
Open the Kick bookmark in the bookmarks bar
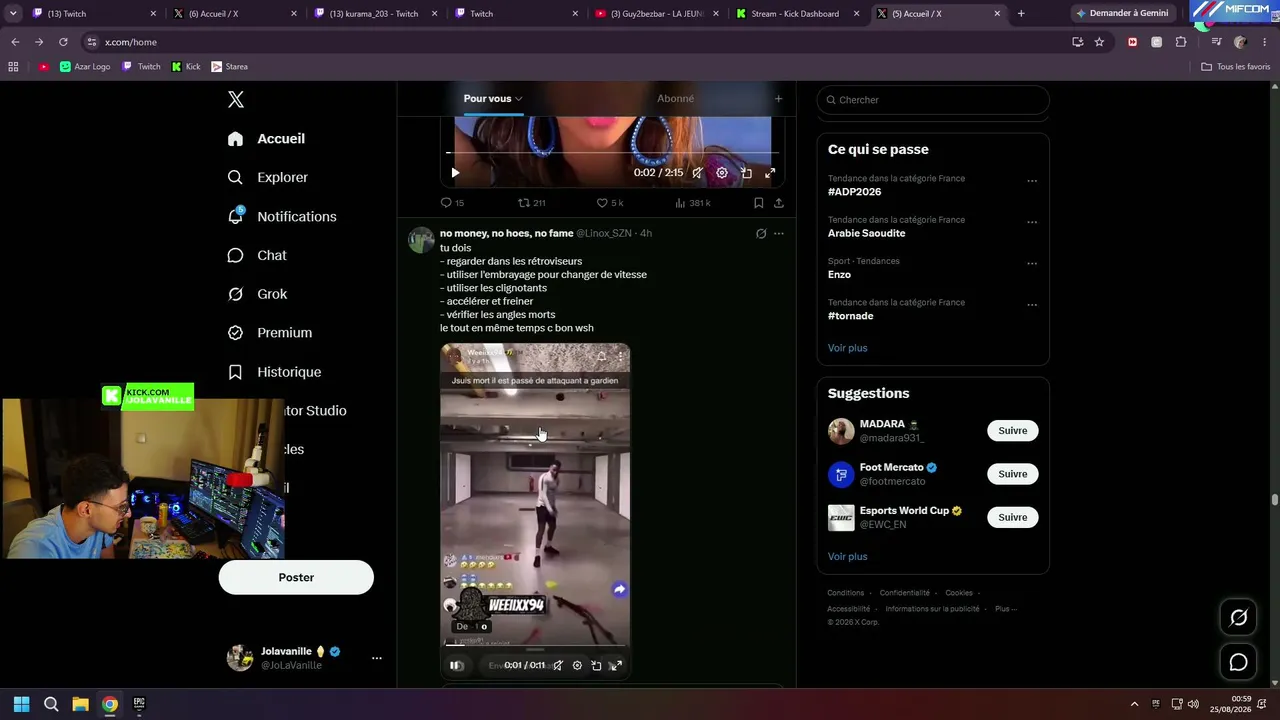tap(186, 67)
